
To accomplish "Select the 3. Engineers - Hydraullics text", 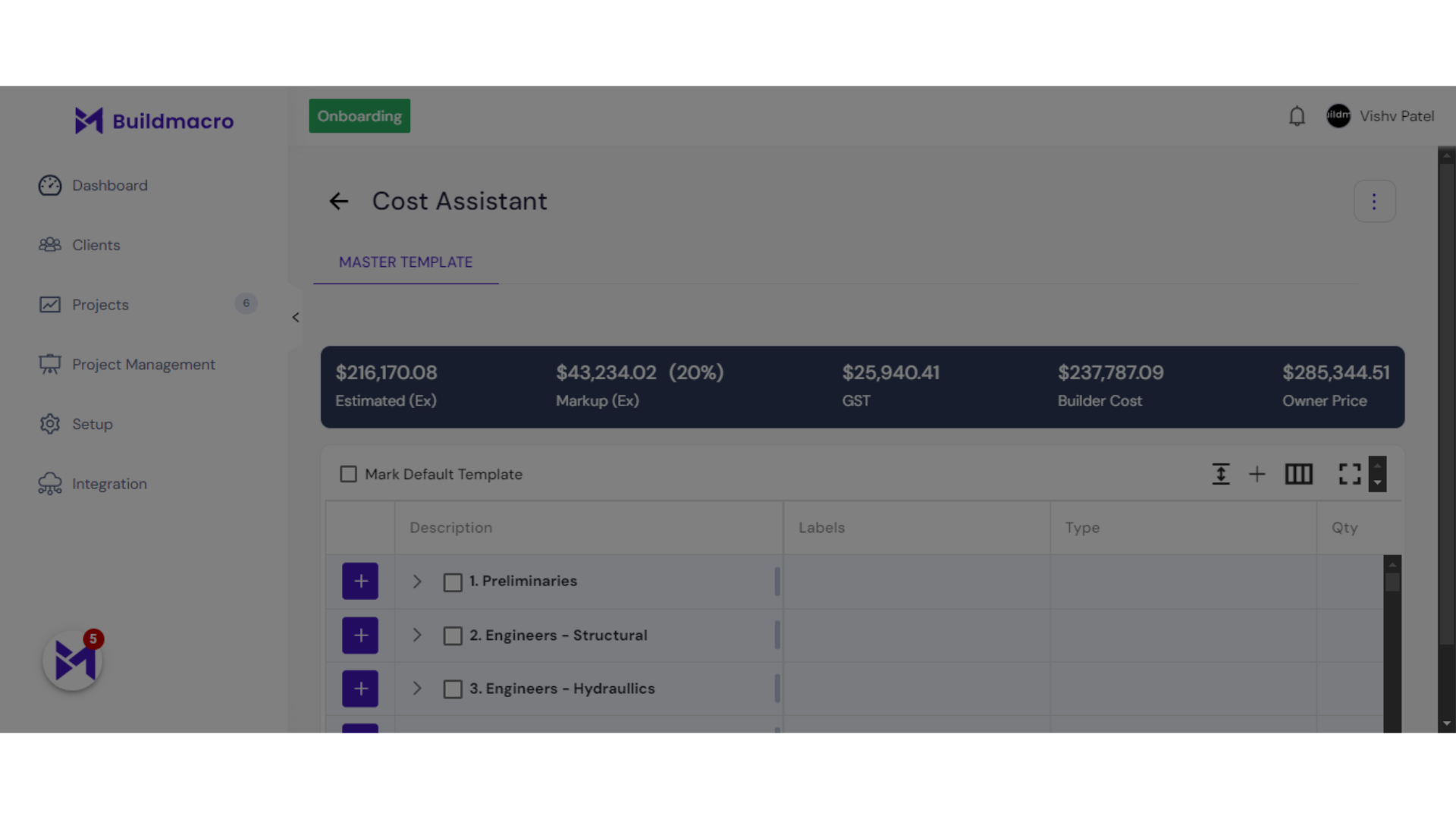I will [562, 689].
